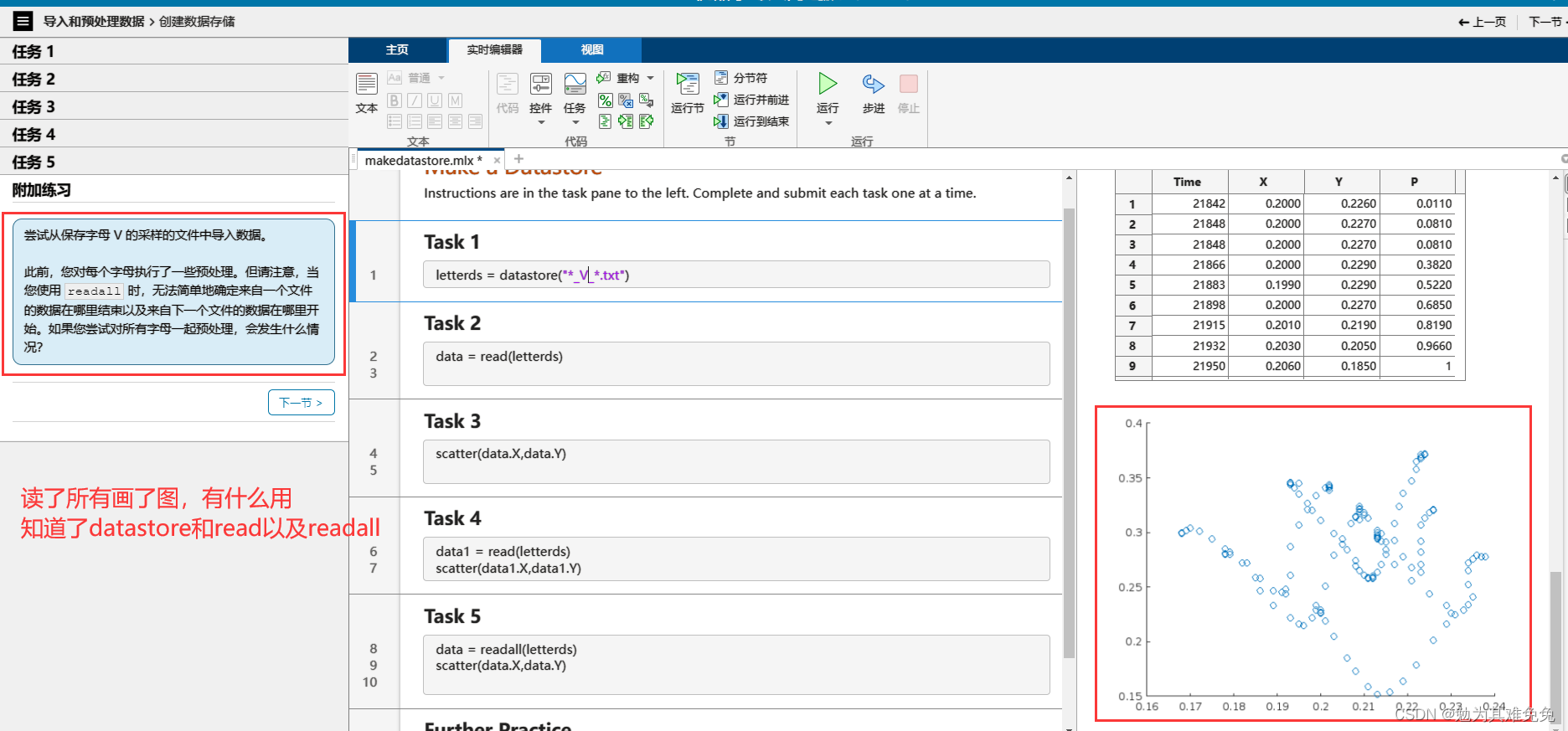Toggle bold formatting B

[395, 100]
